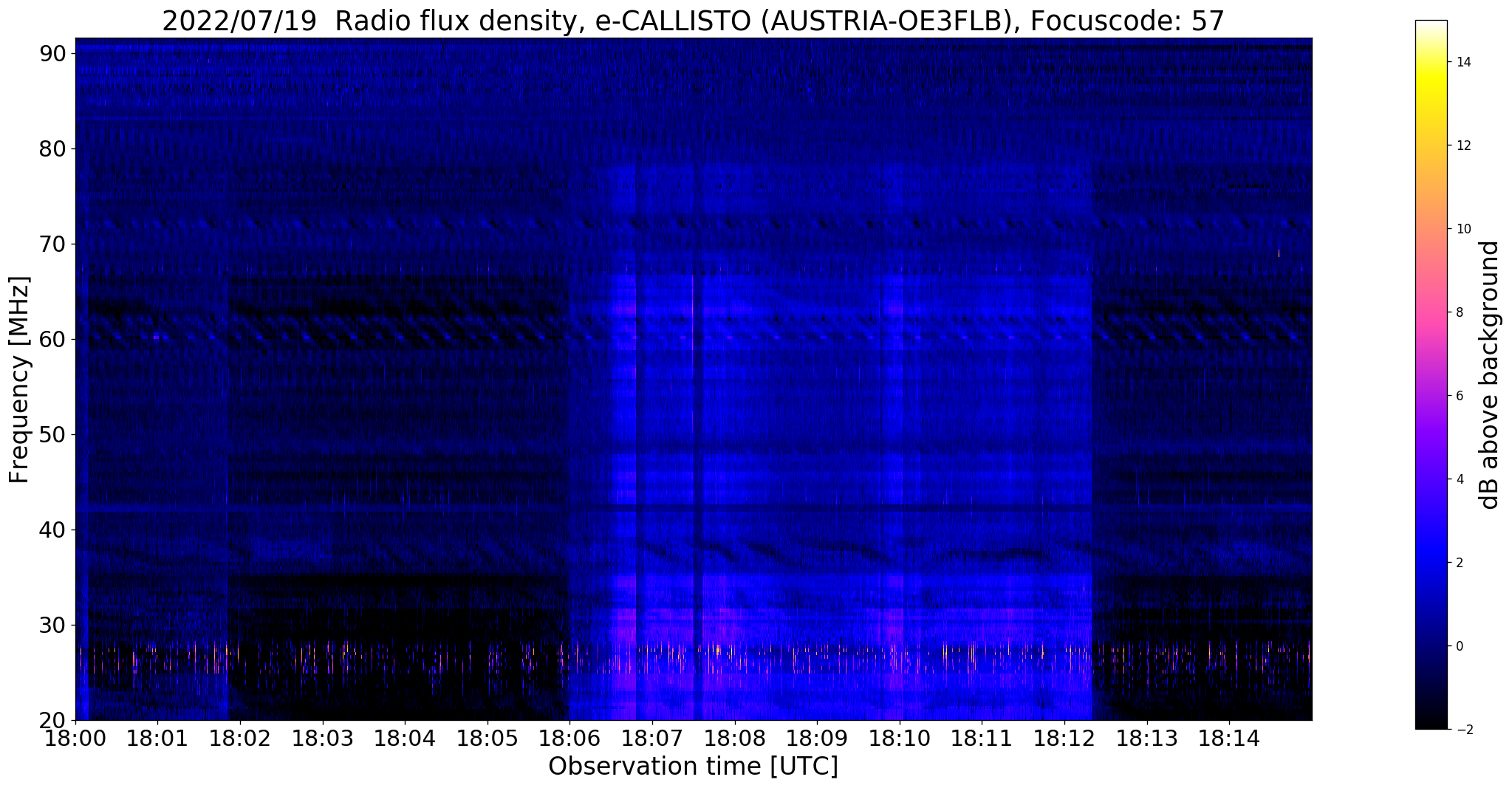The height and width of the screenshot is (788, 1512).
Task: Click the 50 MHz frequency tick label
Action: pos(52,434)
